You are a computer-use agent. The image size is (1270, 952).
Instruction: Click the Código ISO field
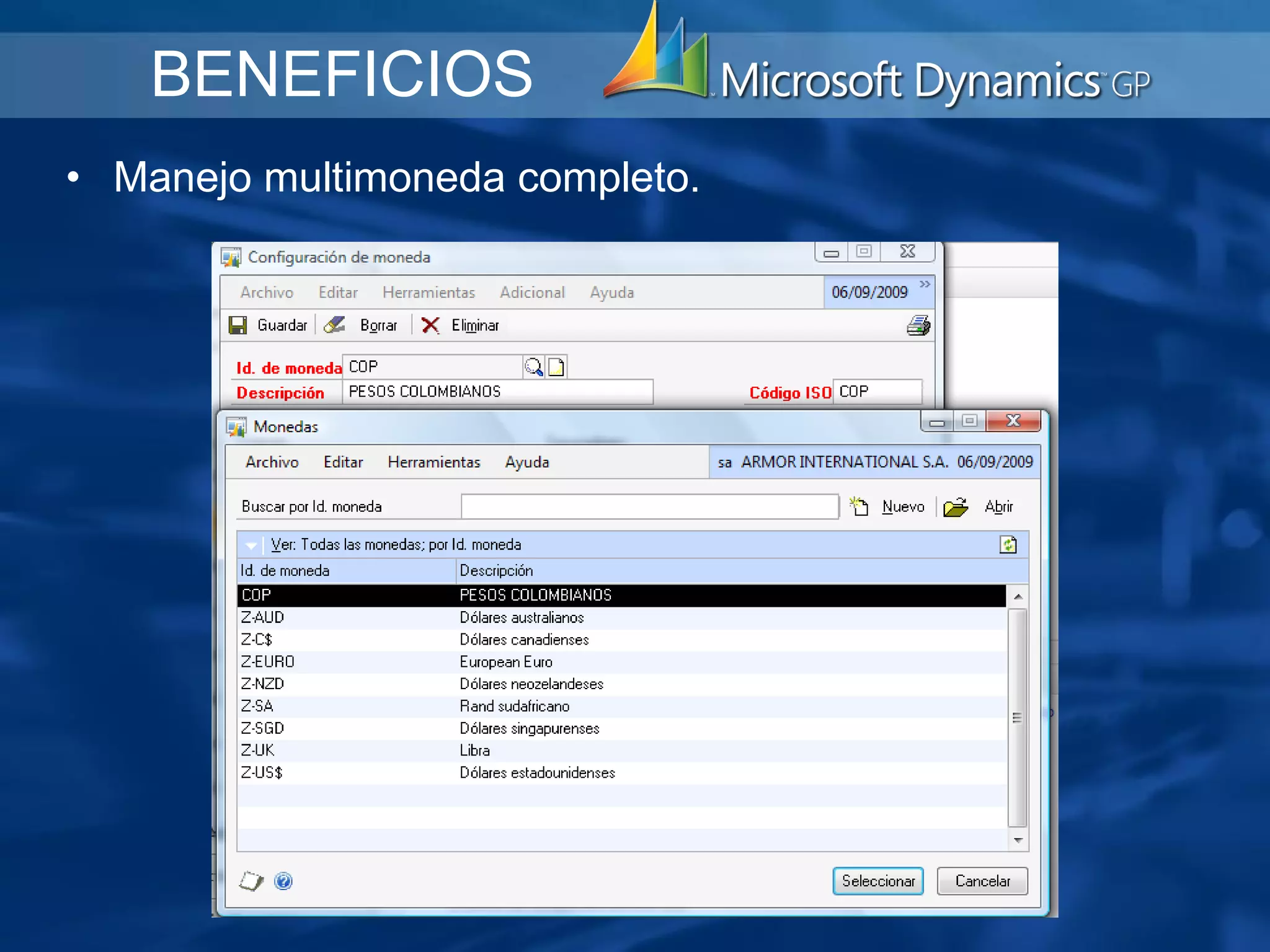pos(877,392)
